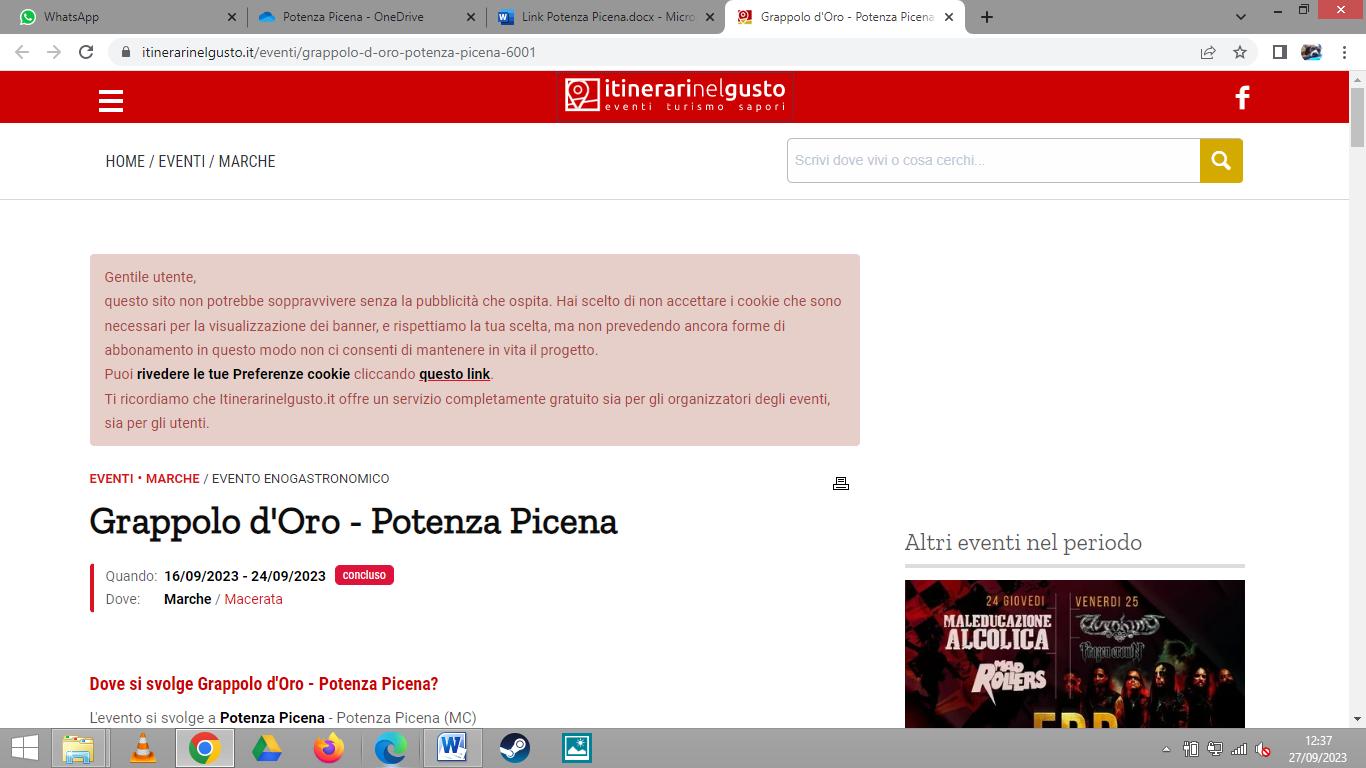
Task: Open Chrome side panel
Action: coord(1279,52)
